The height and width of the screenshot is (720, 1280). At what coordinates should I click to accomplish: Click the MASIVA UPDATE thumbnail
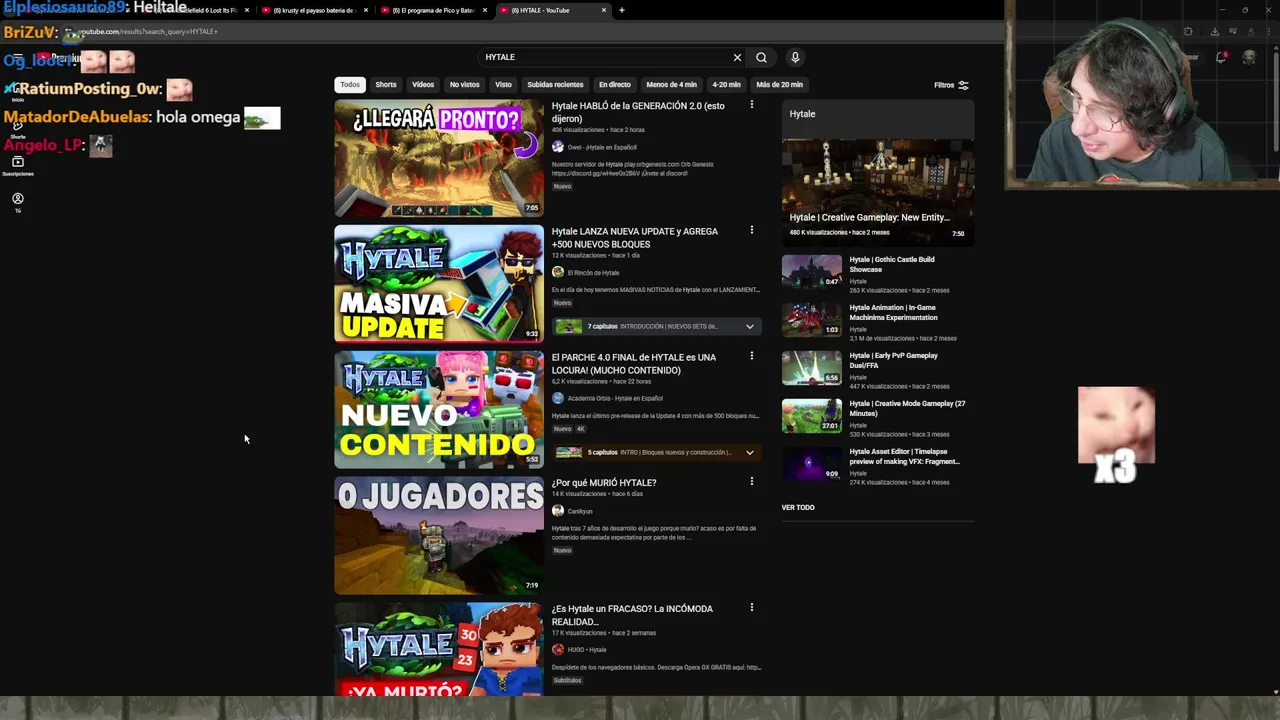[439, 284]
